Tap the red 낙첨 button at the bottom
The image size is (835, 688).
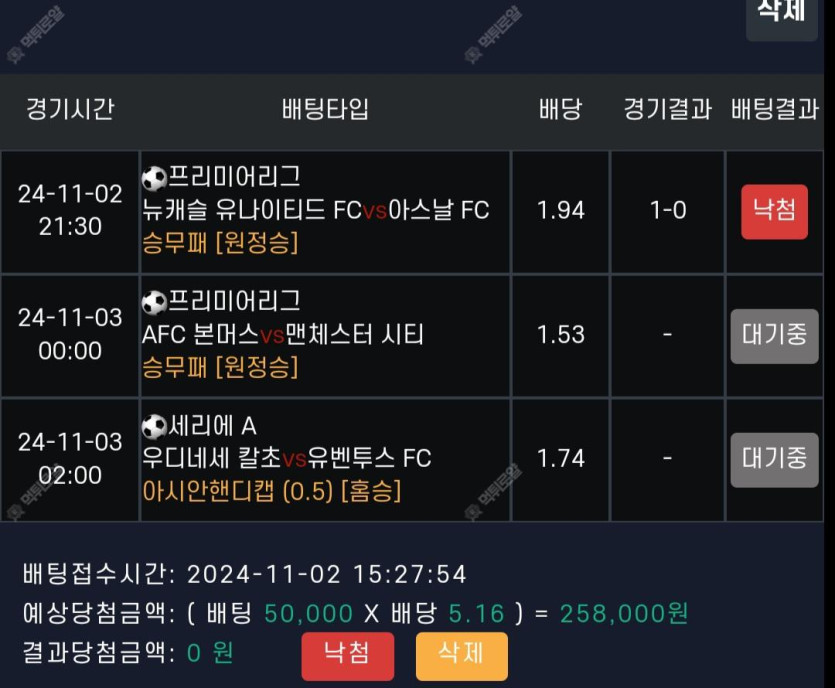348,656
